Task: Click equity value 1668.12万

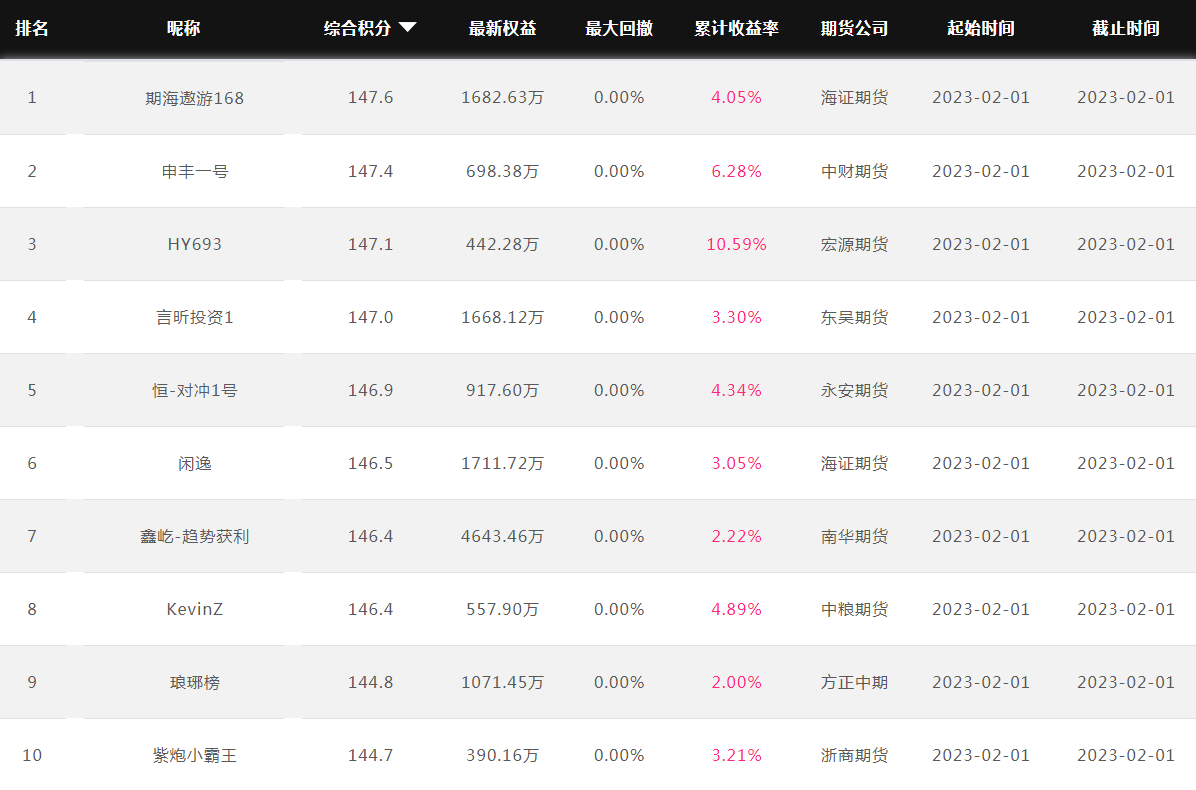Action: [x=502, y=317]
